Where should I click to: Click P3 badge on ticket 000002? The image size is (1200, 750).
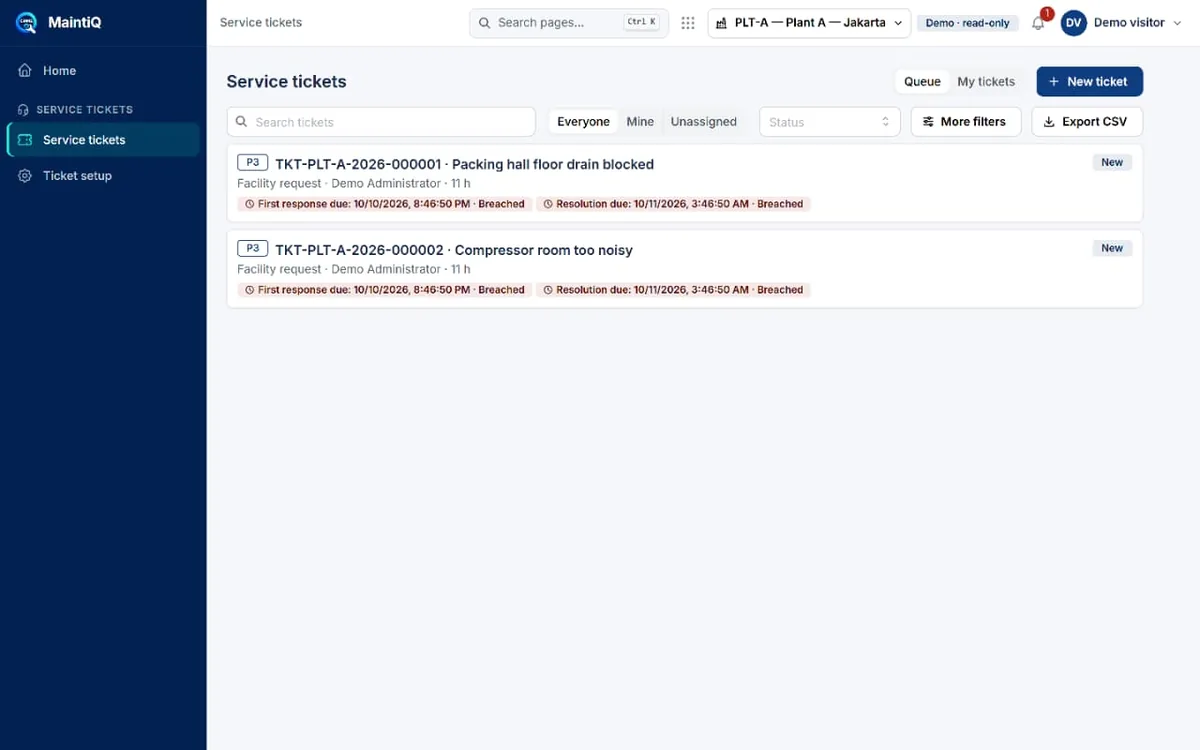[x=253, y=248]
